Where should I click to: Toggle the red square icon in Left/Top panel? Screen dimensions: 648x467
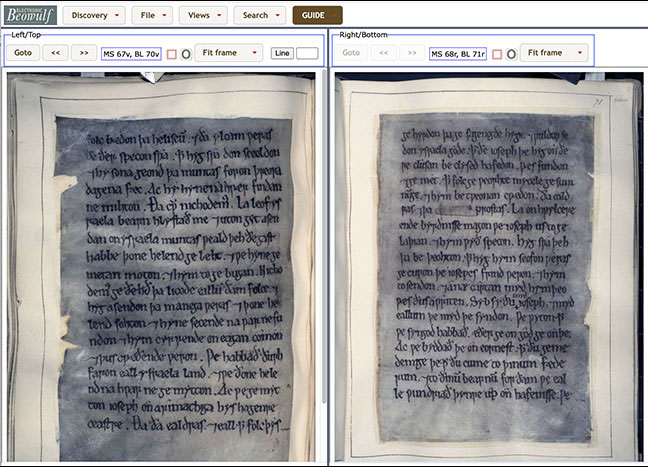click(x=172, y=54)
